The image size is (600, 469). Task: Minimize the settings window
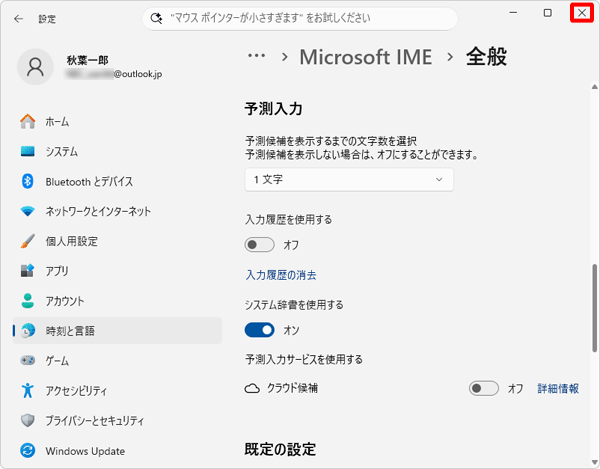click(513, 13)
